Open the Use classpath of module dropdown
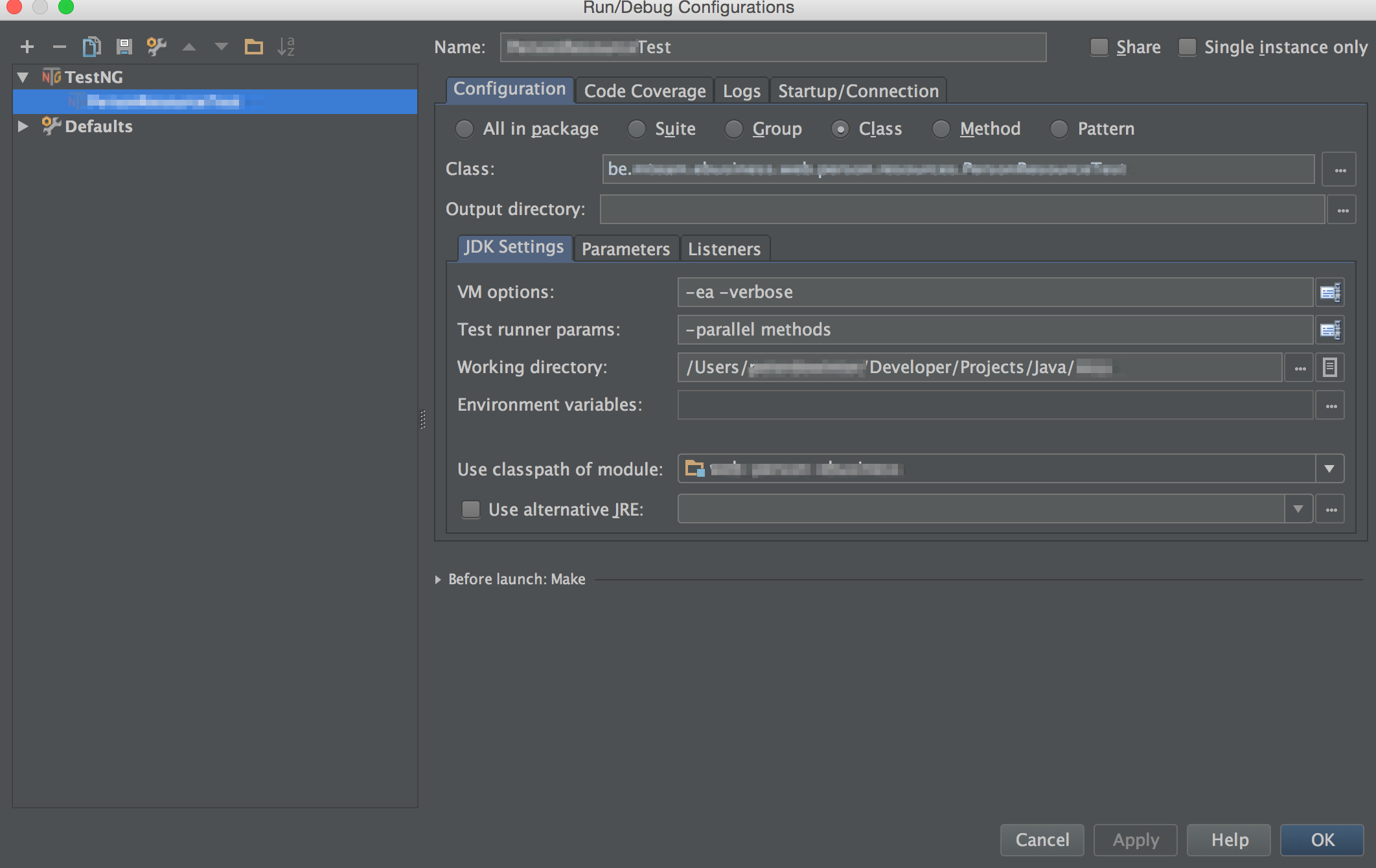 tap(1329, 469)
